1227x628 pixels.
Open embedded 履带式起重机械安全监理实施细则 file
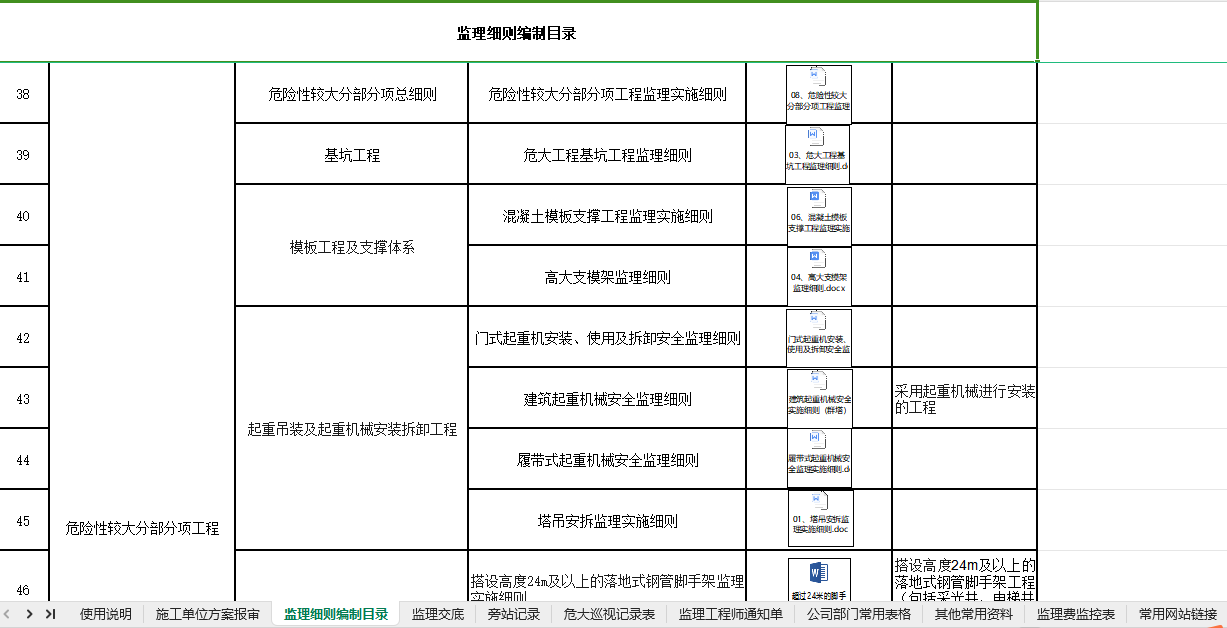click(x=818, y=460)
